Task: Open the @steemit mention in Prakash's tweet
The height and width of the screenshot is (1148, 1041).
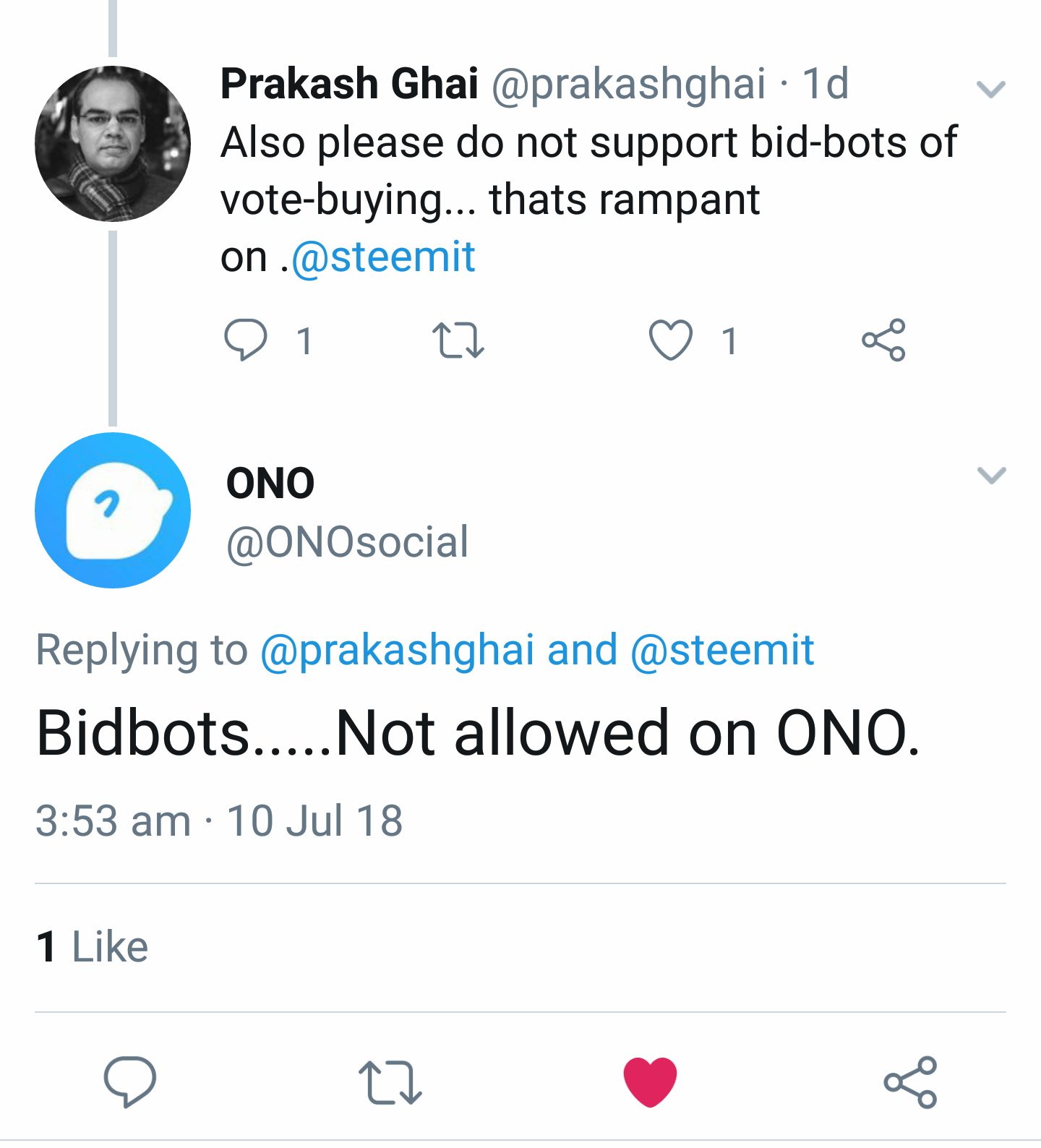Action: pos(383,257)
